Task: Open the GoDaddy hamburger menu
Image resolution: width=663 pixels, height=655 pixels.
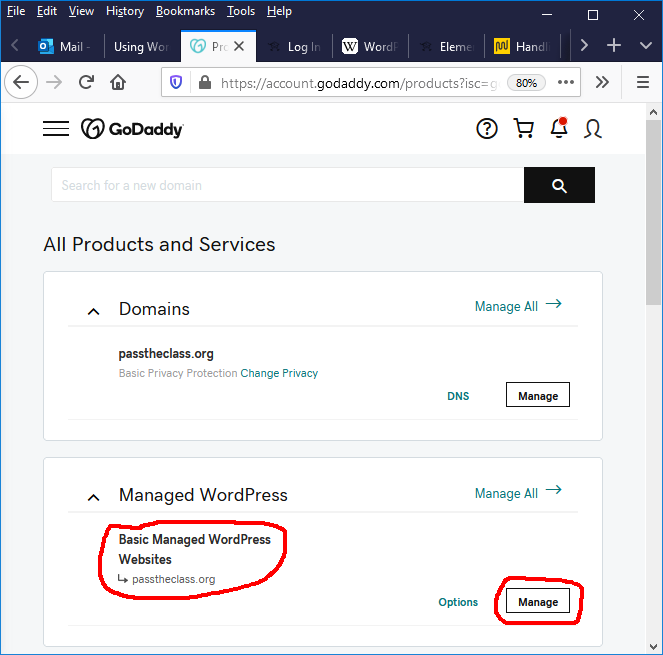Action: pos(56,129)
